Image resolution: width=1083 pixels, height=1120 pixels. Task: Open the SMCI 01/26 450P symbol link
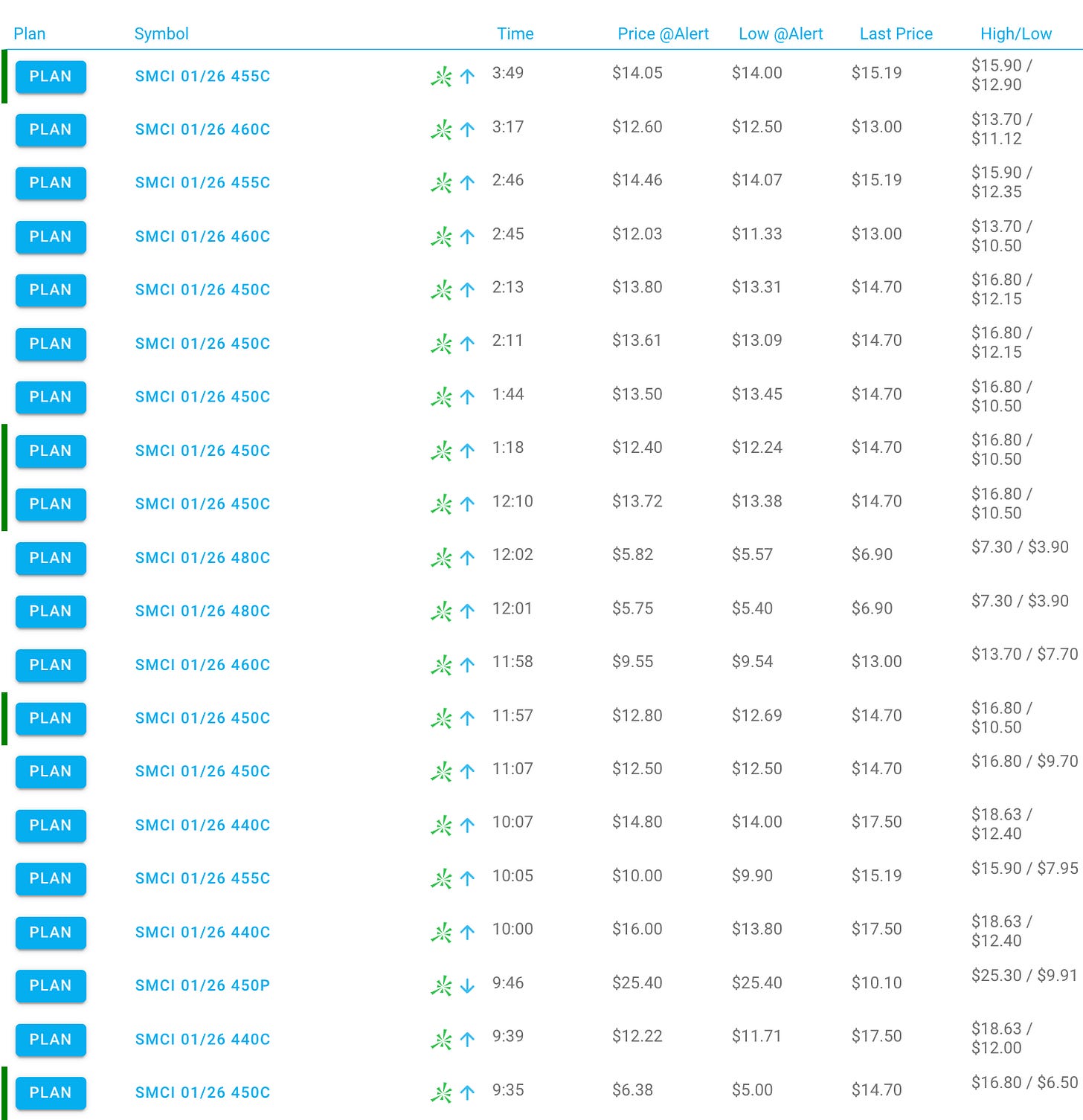click(202, 985)
